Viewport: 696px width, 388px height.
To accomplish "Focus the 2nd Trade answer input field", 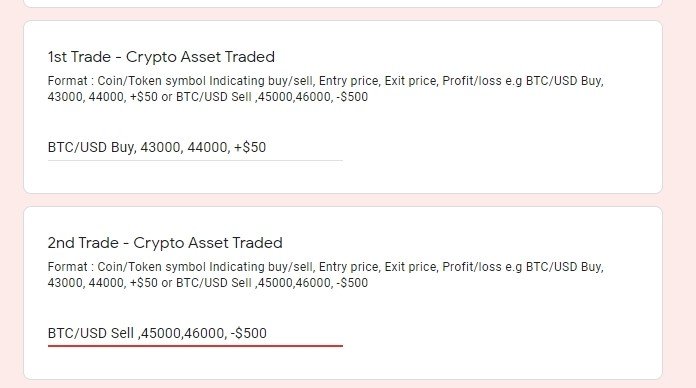I will tap(195, 333).
